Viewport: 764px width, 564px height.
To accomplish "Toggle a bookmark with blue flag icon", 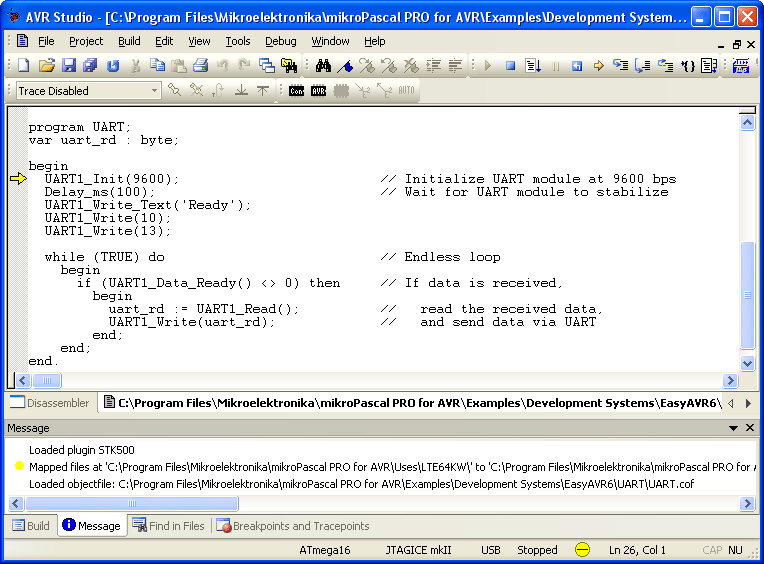I will point(345,65).
